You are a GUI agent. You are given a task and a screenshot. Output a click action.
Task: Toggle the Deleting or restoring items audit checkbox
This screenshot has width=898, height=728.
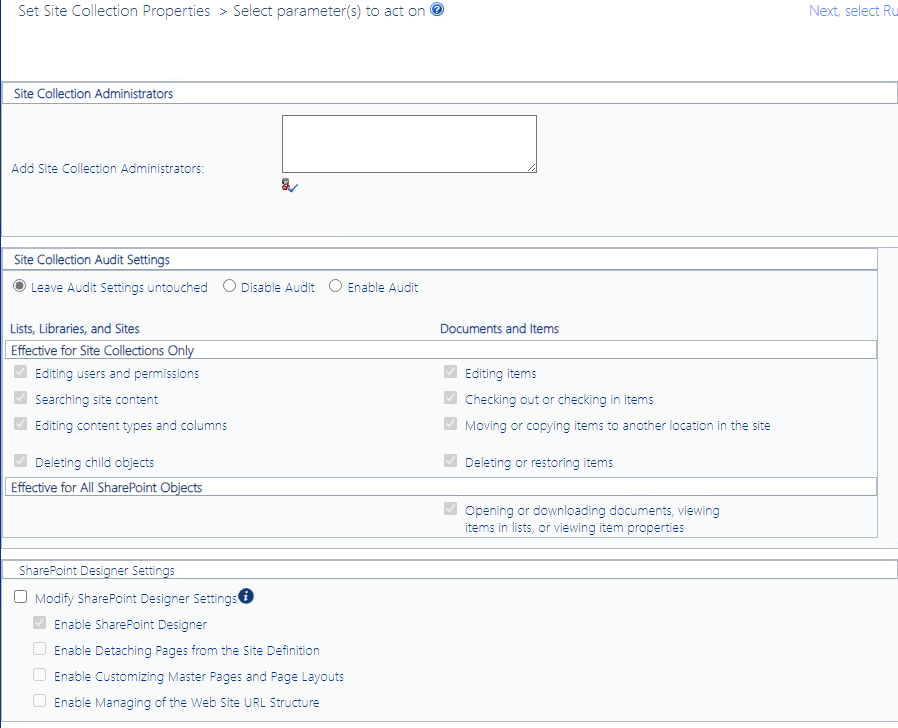[x=449, y=460]
